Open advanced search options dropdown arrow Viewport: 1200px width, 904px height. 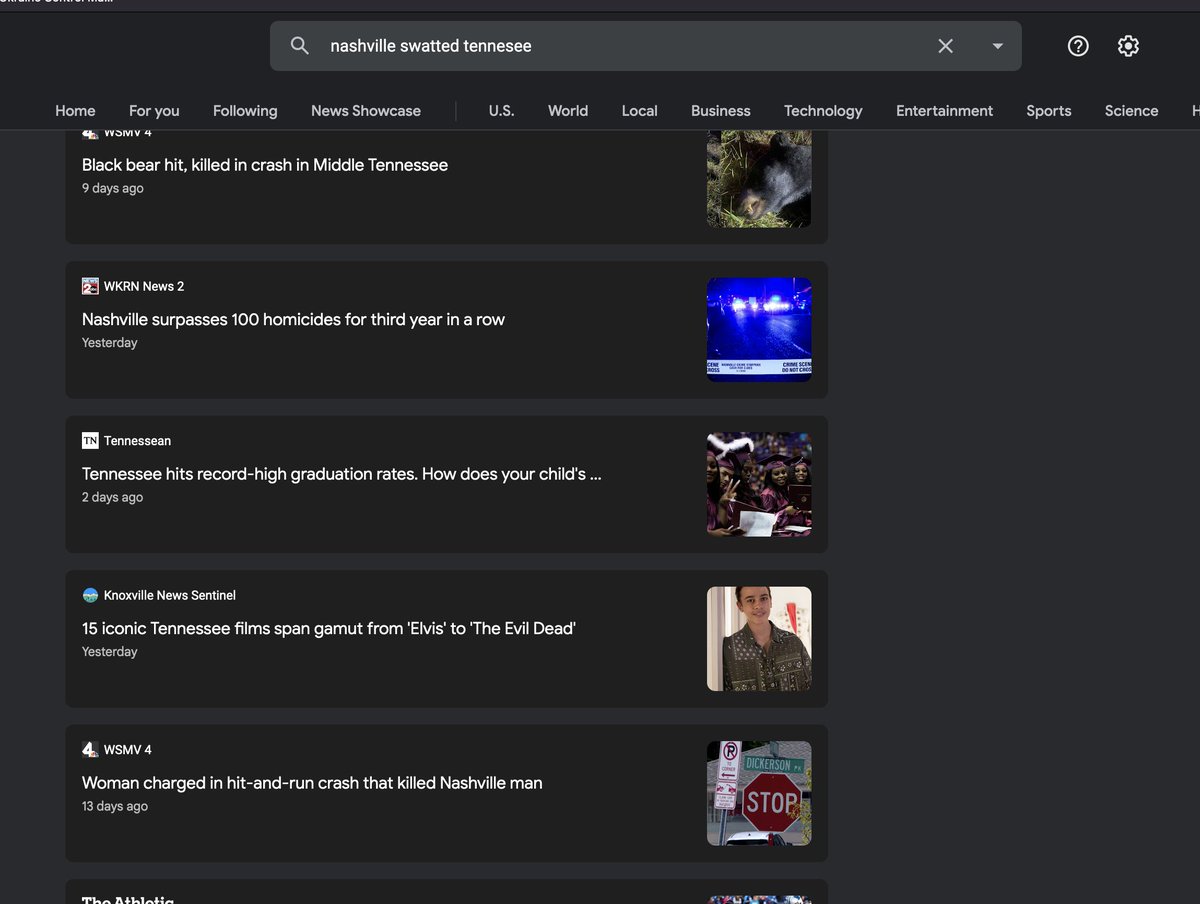(997, 46)
